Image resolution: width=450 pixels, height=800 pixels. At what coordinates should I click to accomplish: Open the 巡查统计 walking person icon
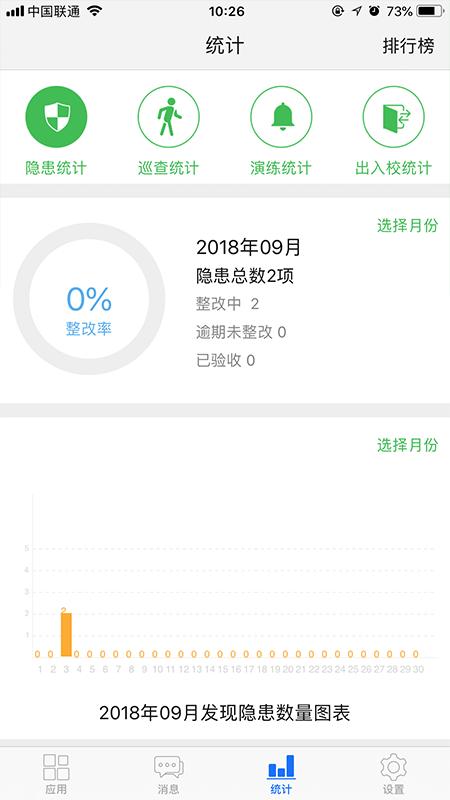[168, 117]
